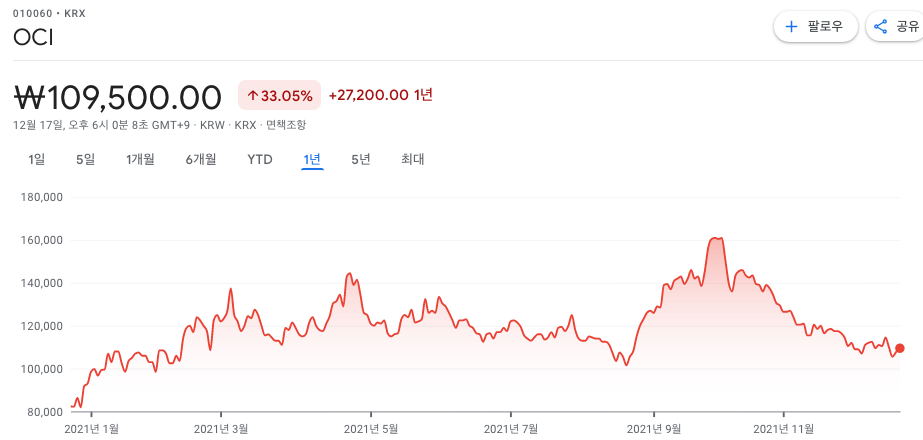Click the 2021년 11월 x-axis label
This screenshot has width=923, height=440.
tap(784, 429)
